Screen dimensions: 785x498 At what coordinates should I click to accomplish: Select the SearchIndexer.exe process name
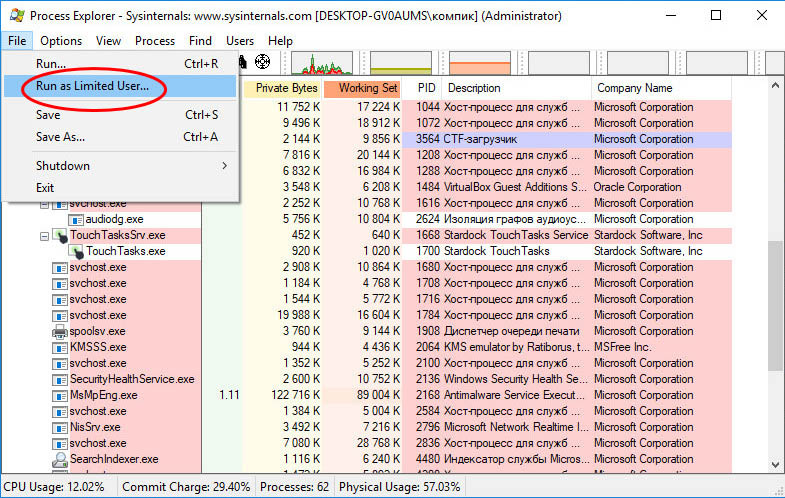pos(114,459)
